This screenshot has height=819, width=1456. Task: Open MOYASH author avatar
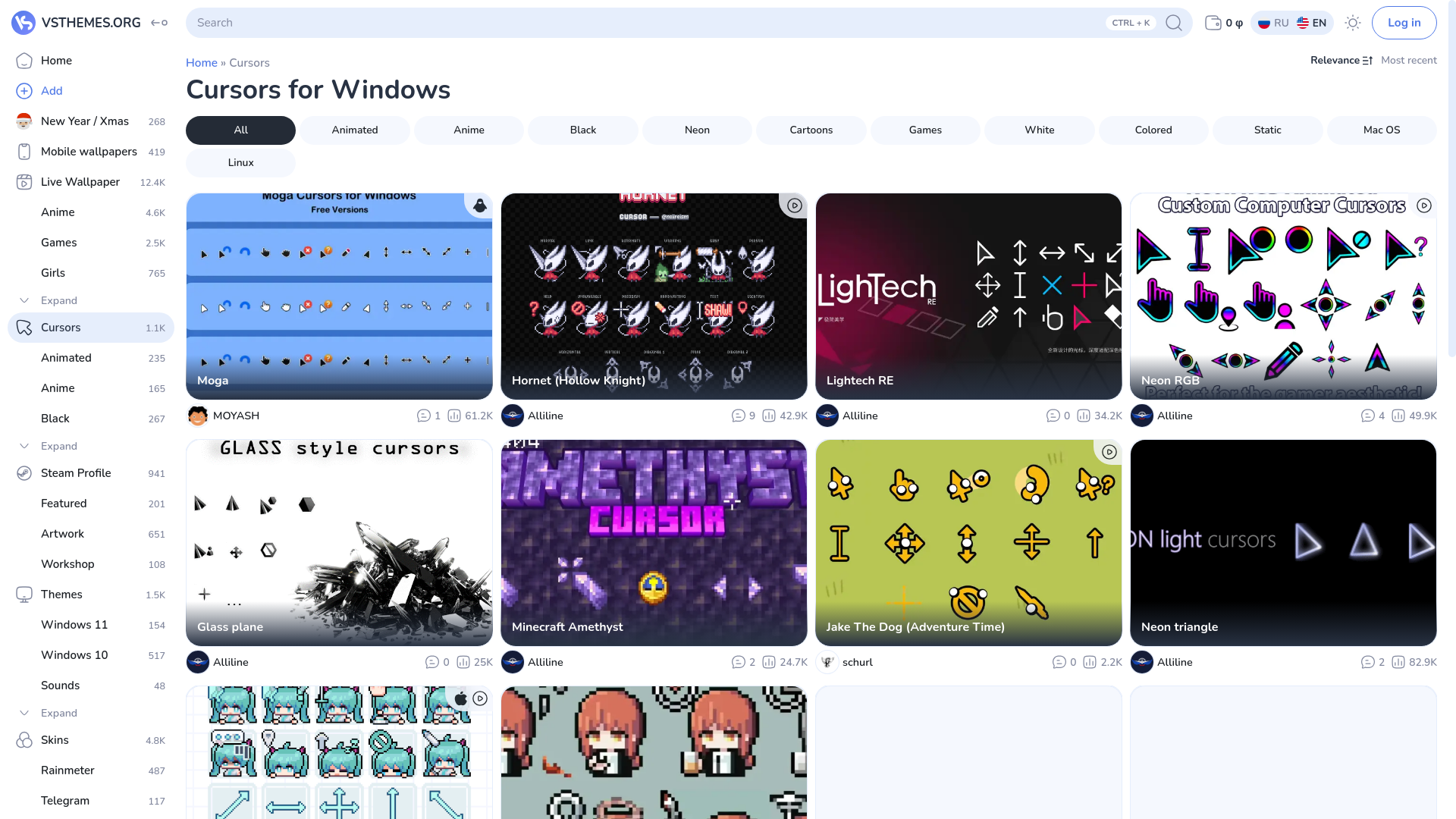[198, 416]
